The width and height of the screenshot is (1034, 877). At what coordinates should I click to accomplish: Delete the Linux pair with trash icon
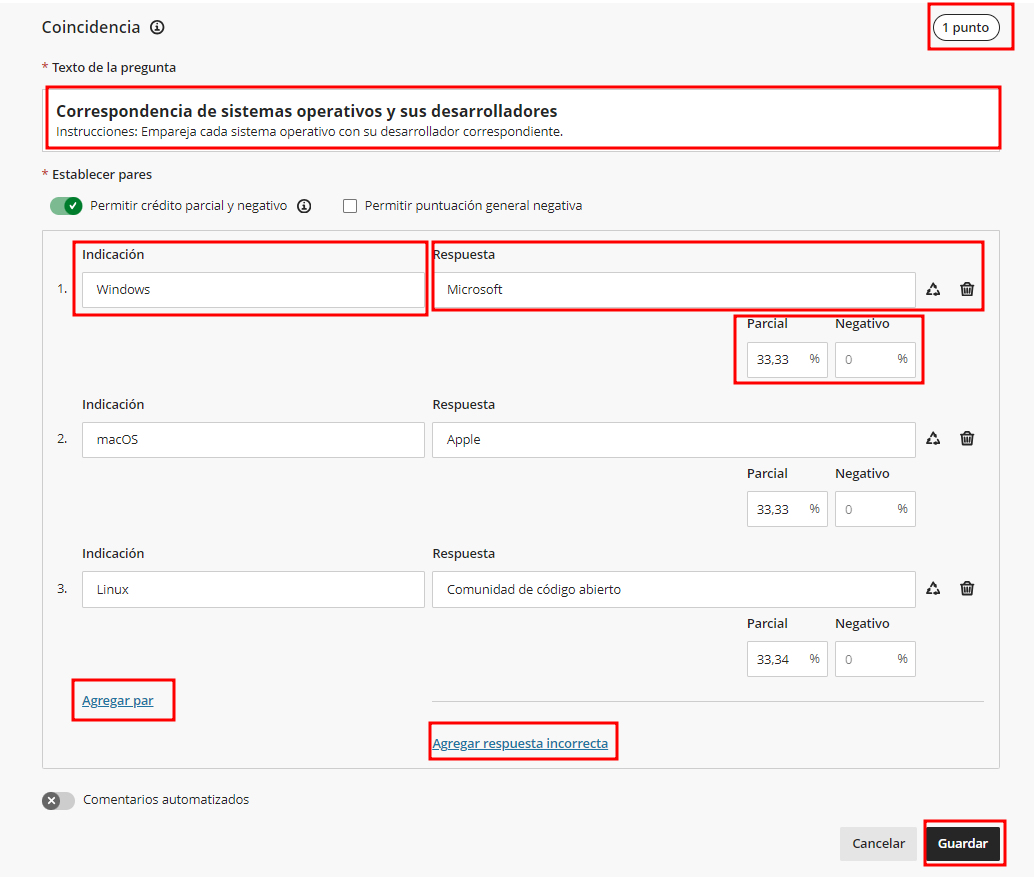pos(967,588)
